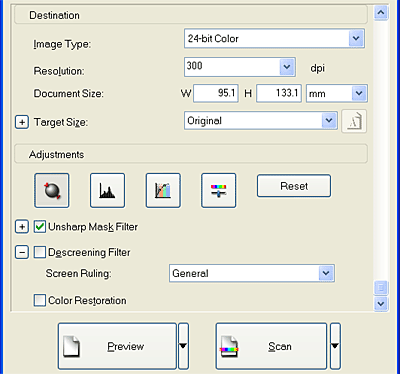400x374 pixels.
Task: Click the Auto Exposure adjustment icon
Action: point(52,190)
